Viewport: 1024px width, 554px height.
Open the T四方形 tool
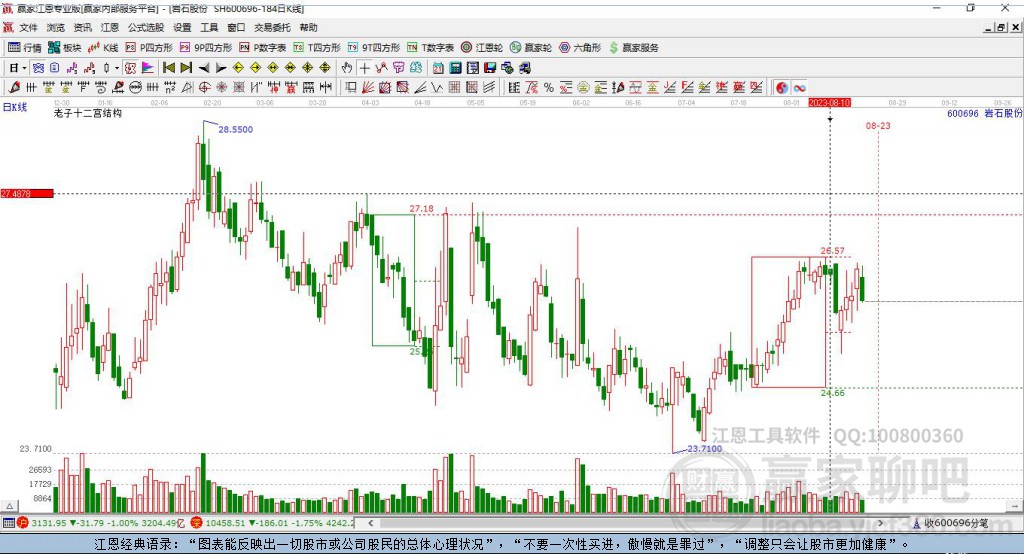point(317,48)
